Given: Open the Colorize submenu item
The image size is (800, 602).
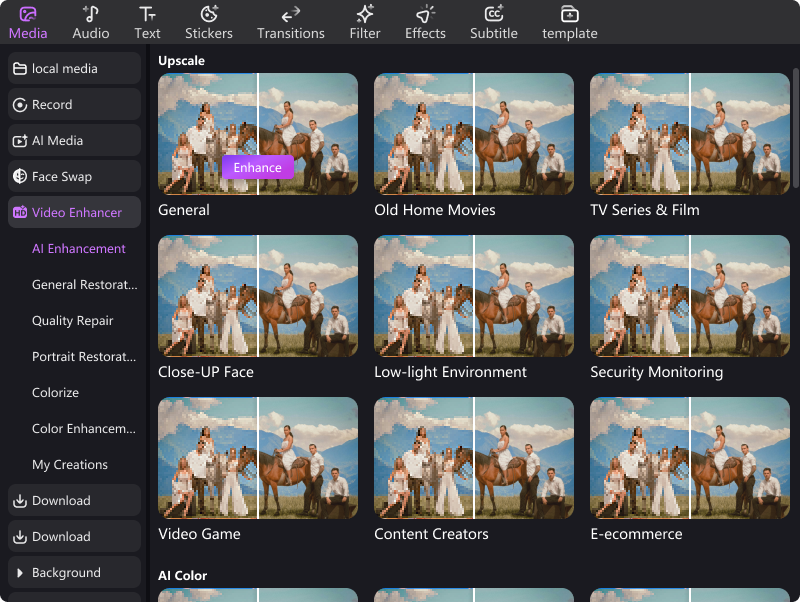Looking at the screenshot, I should coord(56,392).
